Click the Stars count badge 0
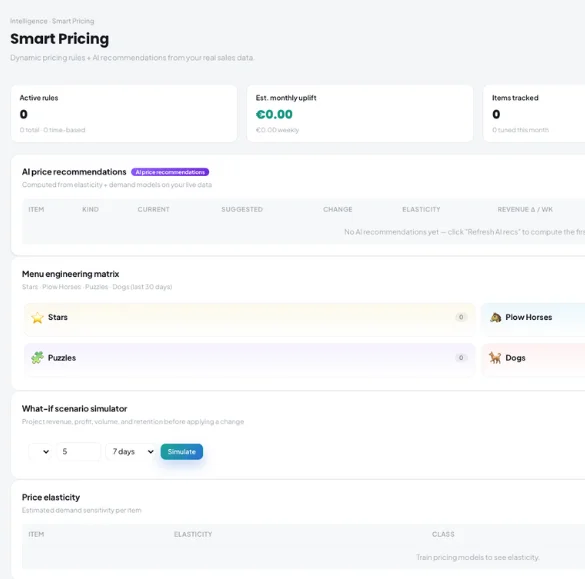The width and height of the screenshot is (585, 579). coord(461,317)
